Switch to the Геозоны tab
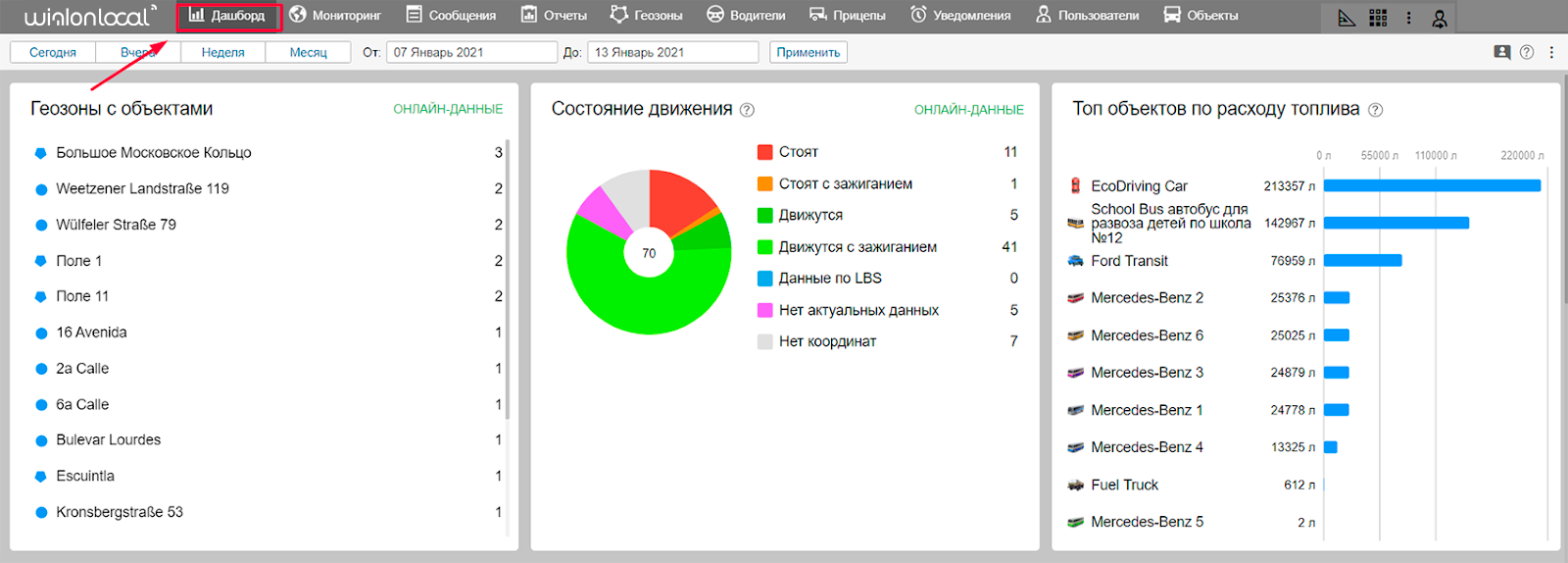The width and height of the screenshot is (1568, 563). pyautogui.click(x=646, y=16)
